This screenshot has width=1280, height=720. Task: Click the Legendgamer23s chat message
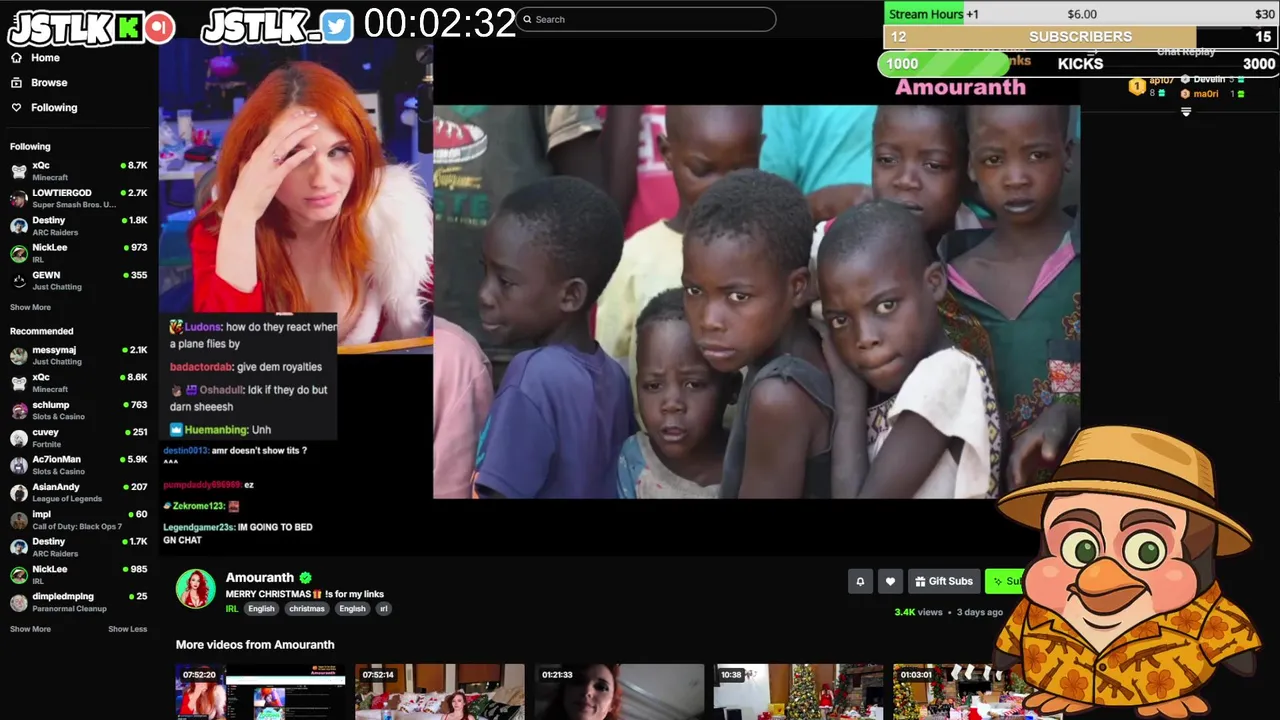coord(238,534)
